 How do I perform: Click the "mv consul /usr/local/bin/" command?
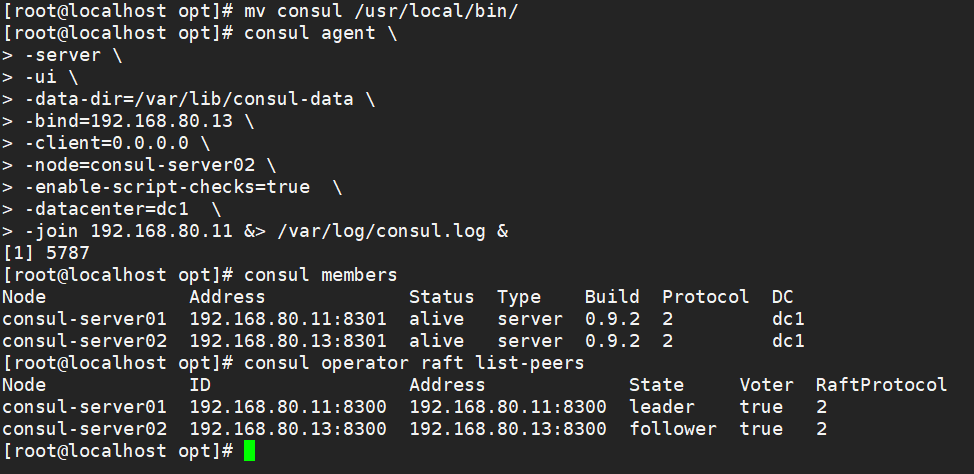[381, 11]
